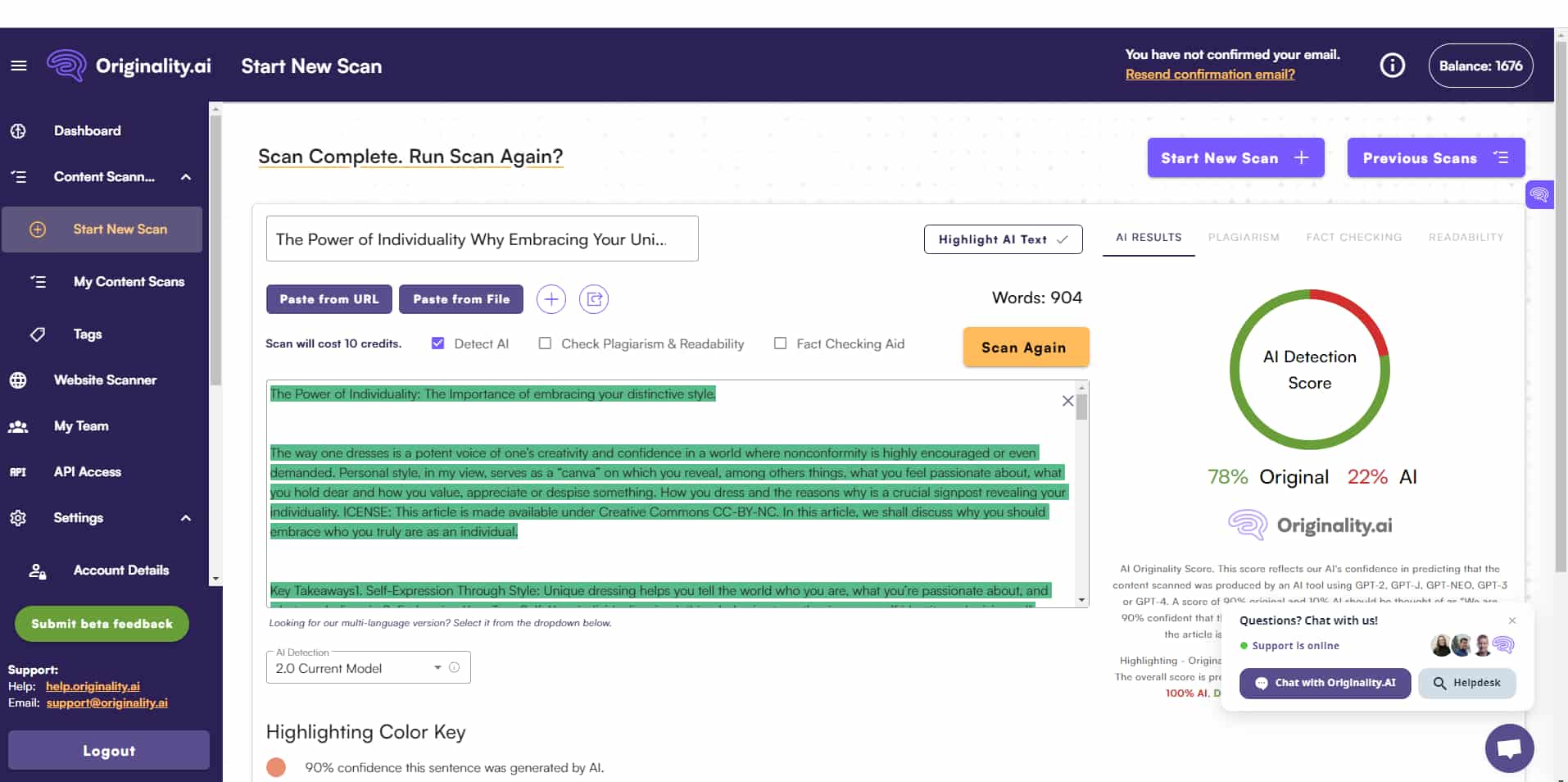Click the Balance: 1676 pill
The width and height of the screenshot is (1568, 782).
click(1480, 66)
